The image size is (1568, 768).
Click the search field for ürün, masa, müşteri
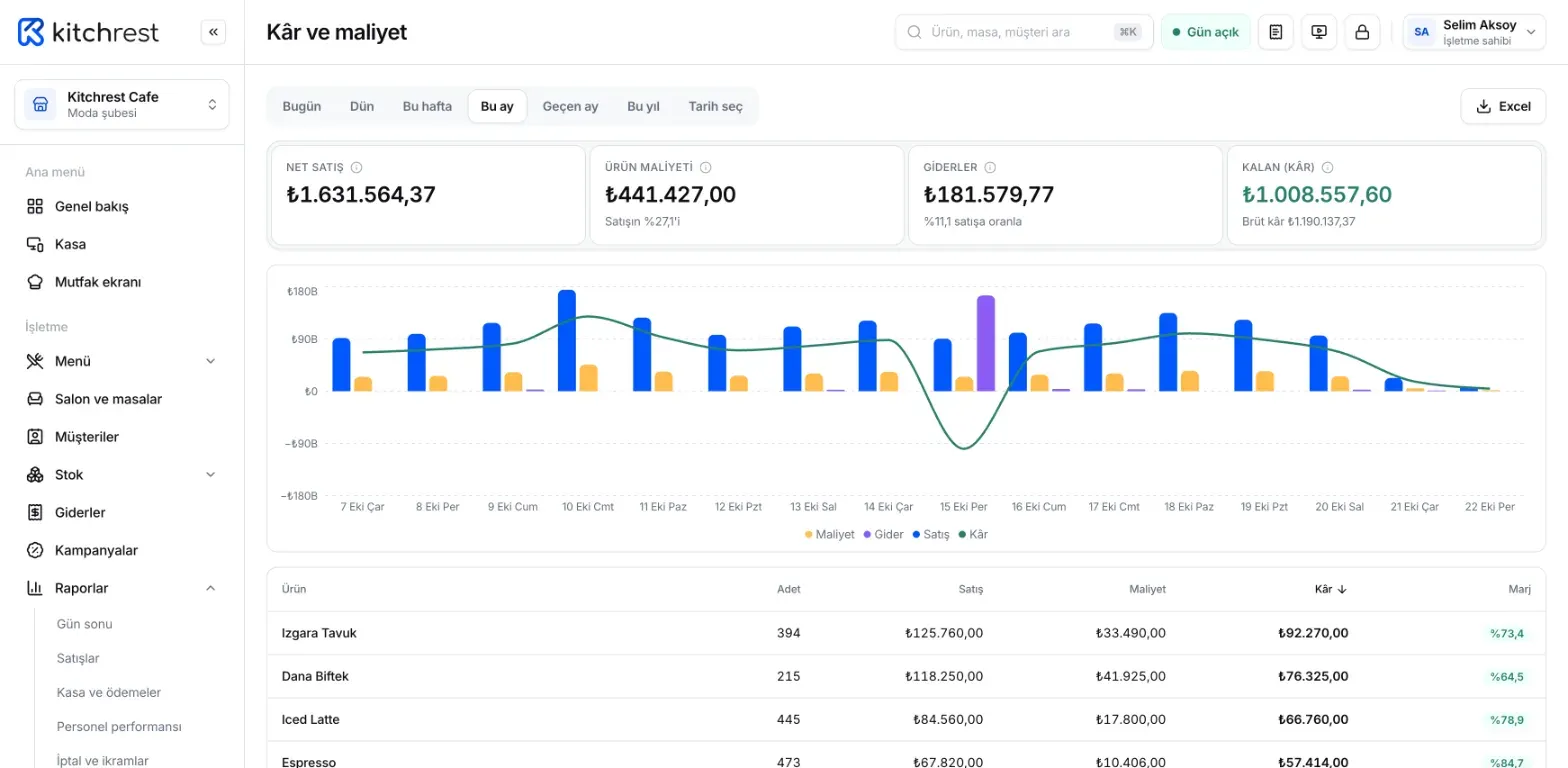pos(1024,32)
